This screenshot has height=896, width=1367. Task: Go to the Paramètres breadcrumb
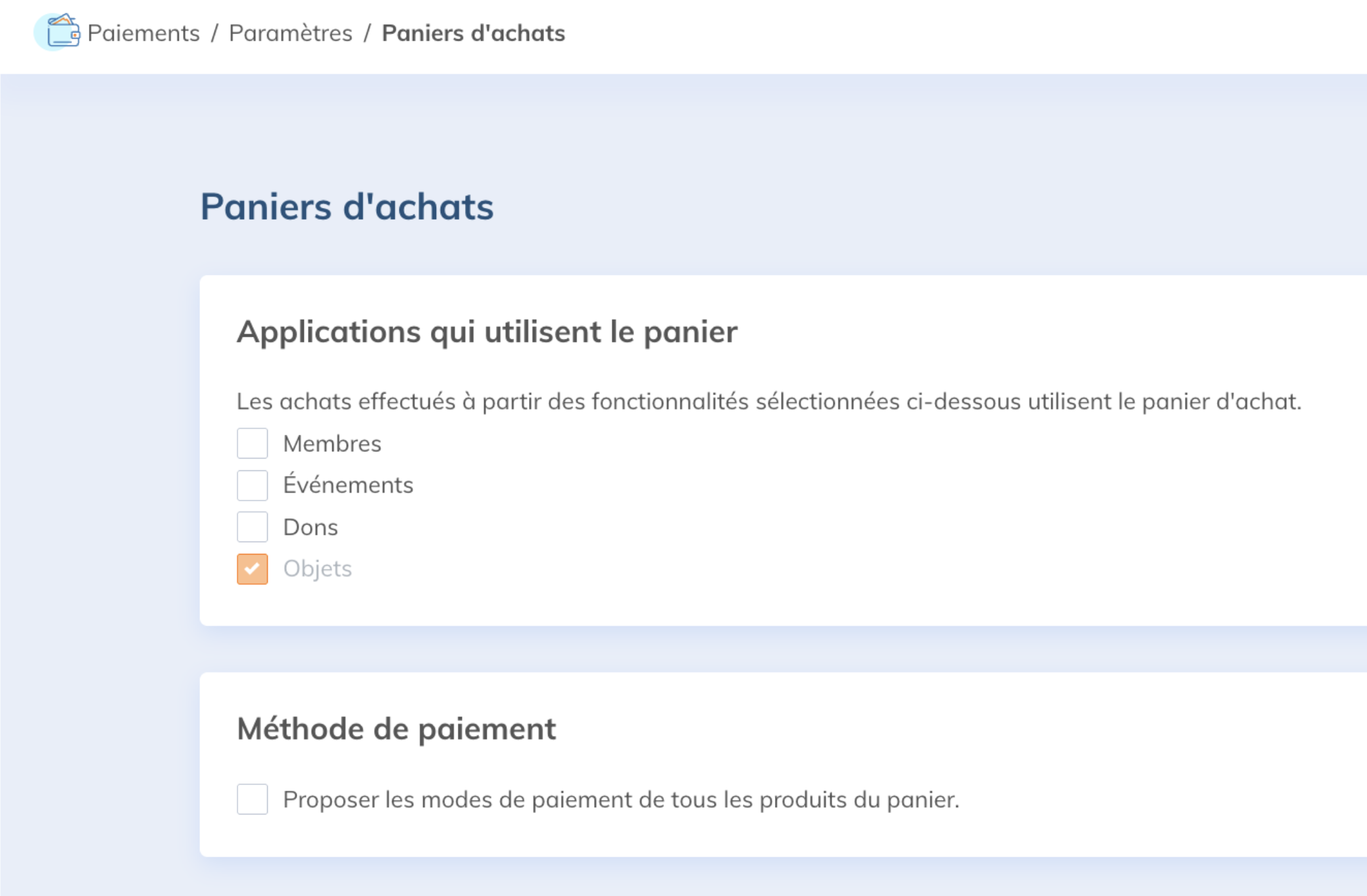coord(290,33)
